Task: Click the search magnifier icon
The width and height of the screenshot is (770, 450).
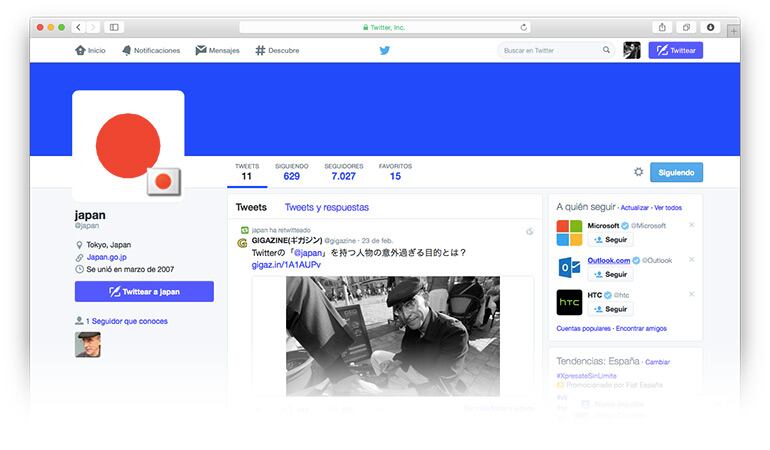Action: pyautogui.click(x=606, y=50)
